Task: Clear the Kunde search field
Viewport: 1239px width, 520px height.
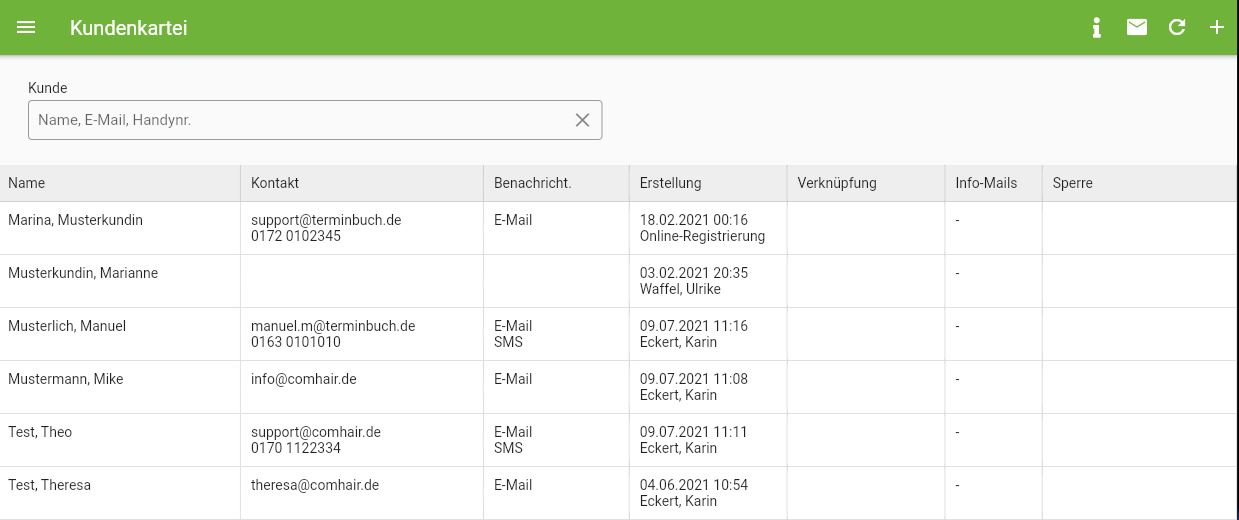Action: point(582,120)
